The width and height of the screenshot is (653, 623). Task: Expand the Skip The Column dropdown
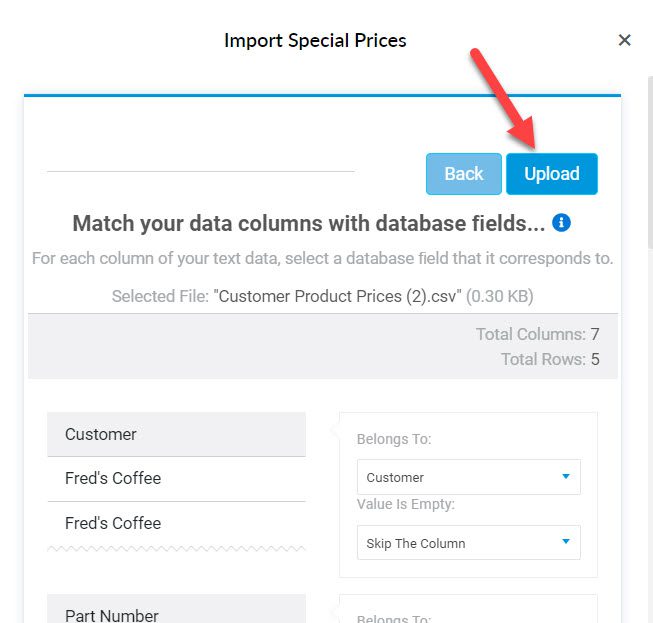(469, 543)
